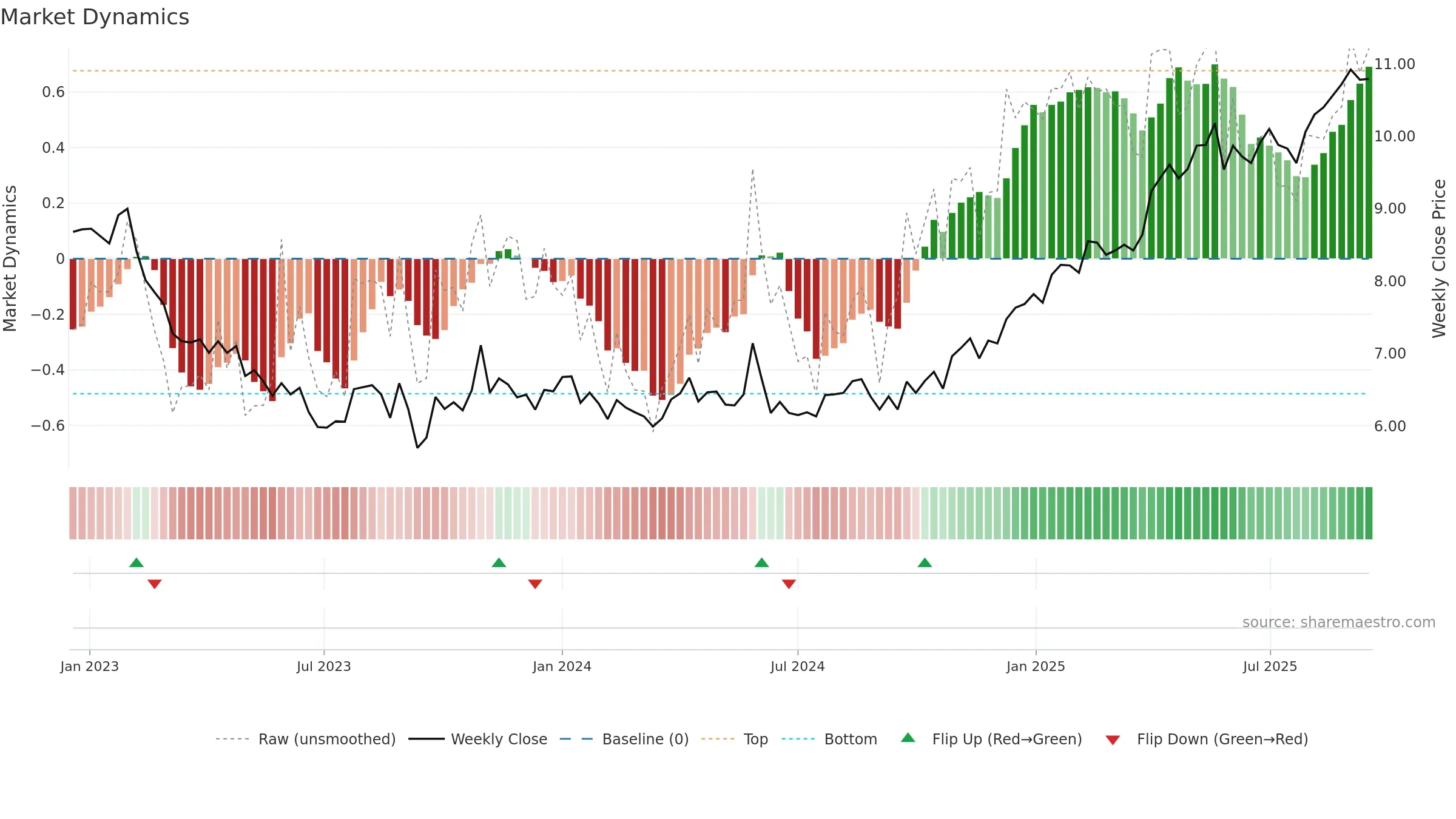Click the Jul 2024 x-axis label
Viewport: 1456px width, 819px height.
(798, 666)
